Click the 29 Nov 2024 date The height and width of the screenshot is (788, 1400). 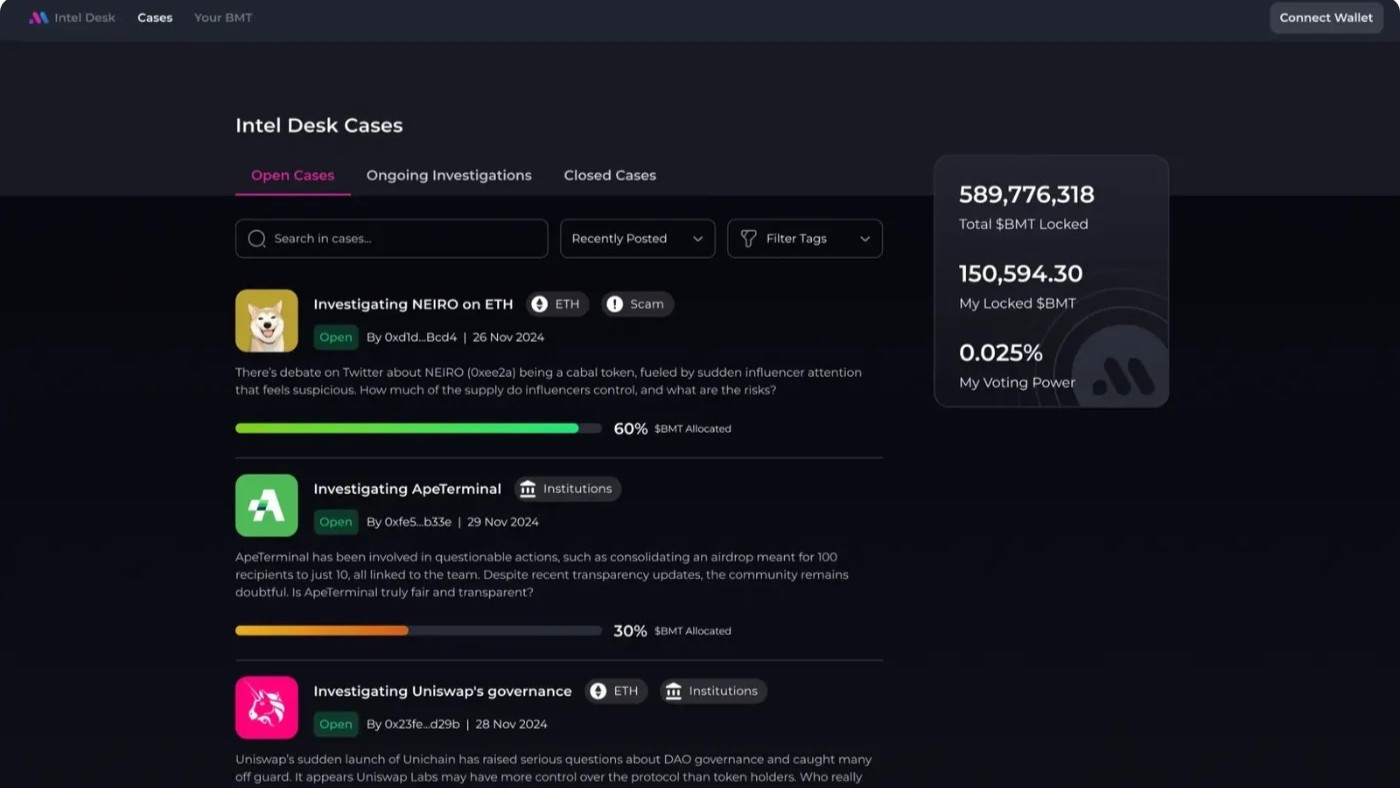click(x=503, y=522)
